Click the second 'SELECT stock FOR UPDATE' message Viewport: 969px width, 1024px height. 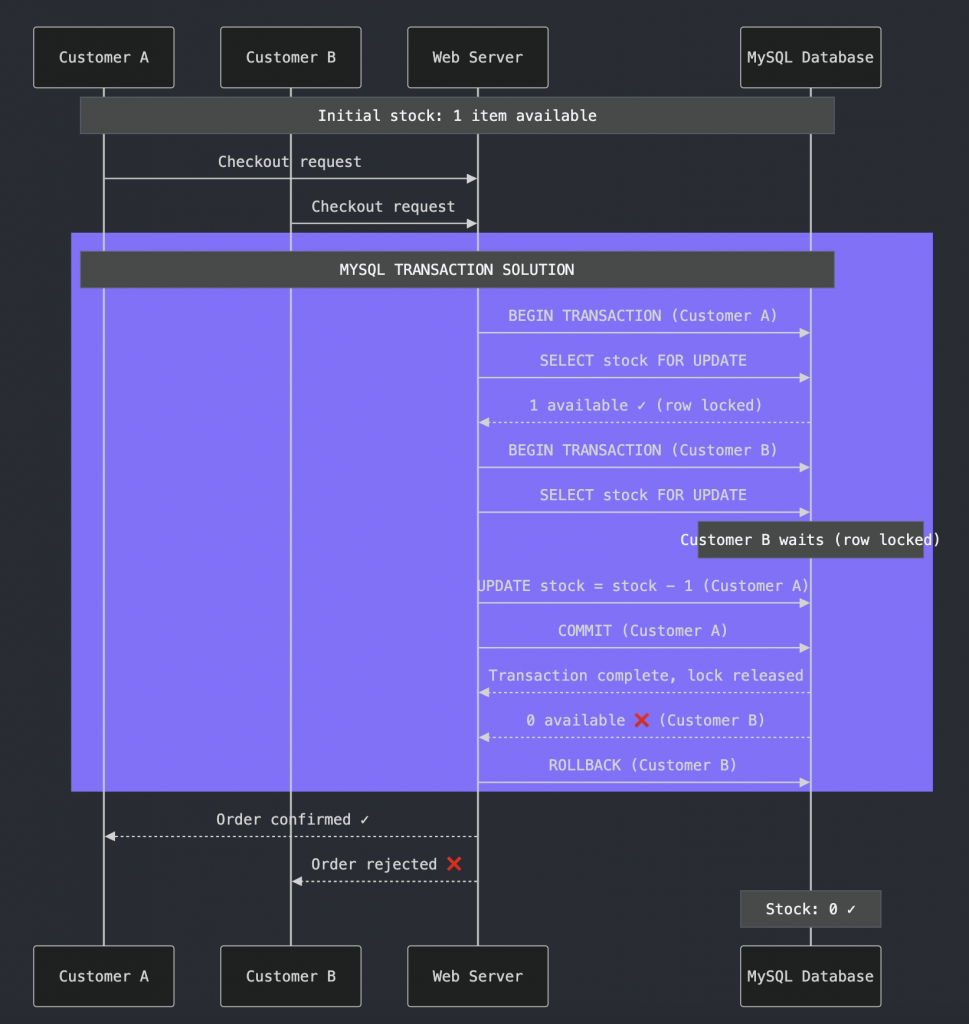(x=643, y=496)
